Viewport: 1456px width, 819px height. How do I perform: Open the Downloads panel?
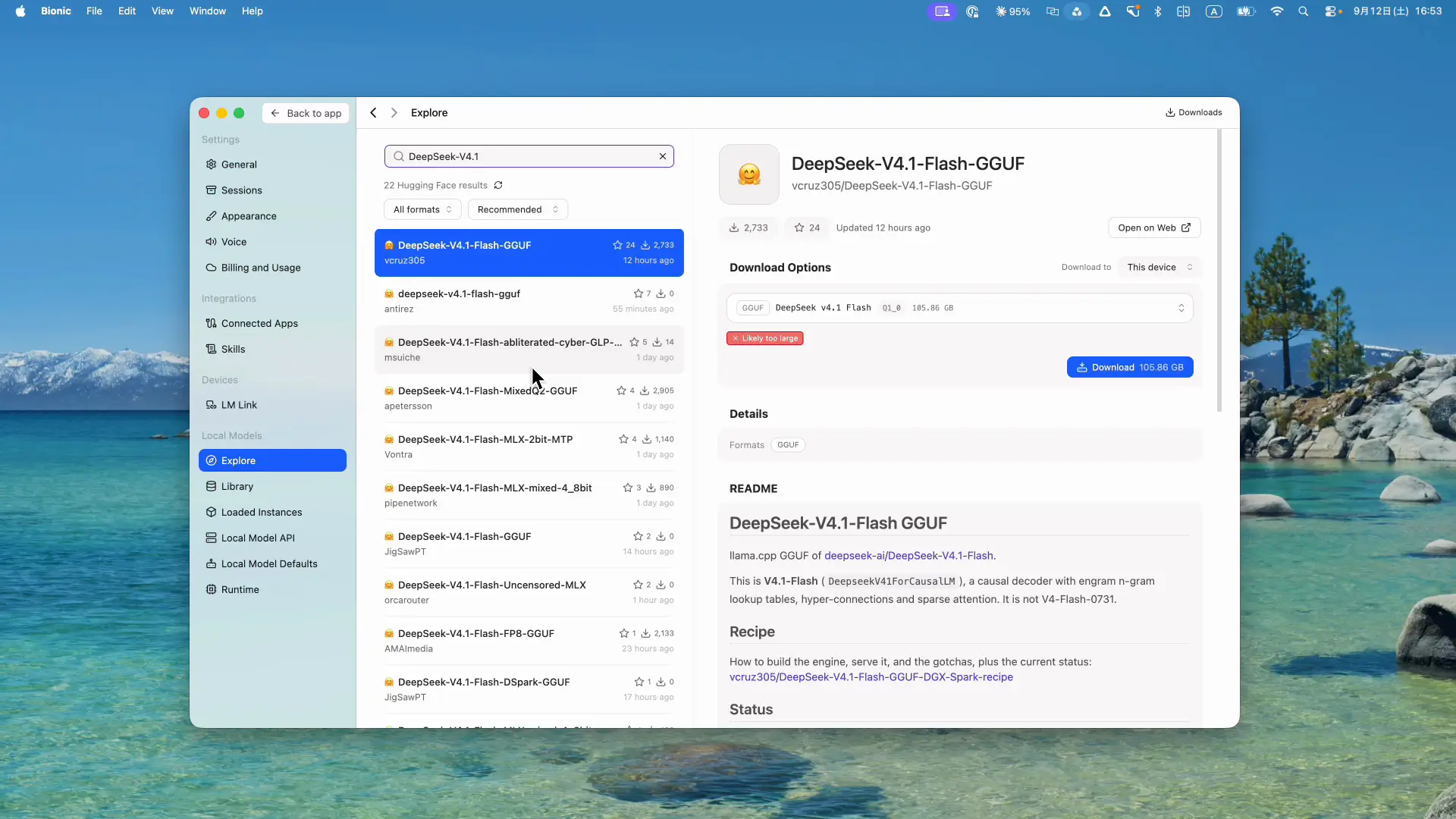point(1194,112)
